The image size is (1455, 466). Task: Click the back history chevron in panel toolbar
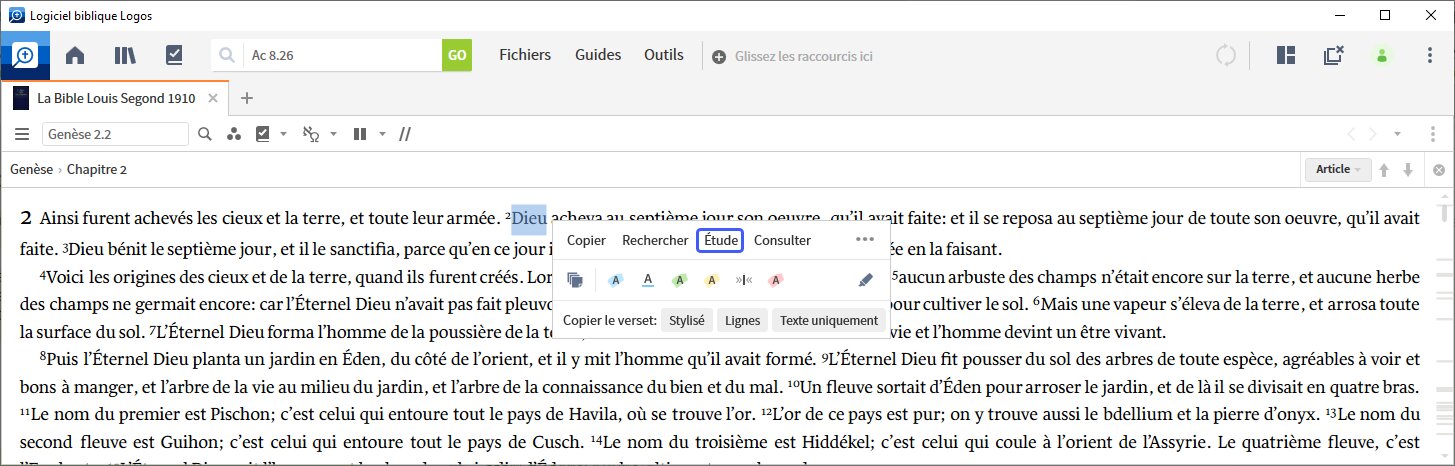(1350, 134)
